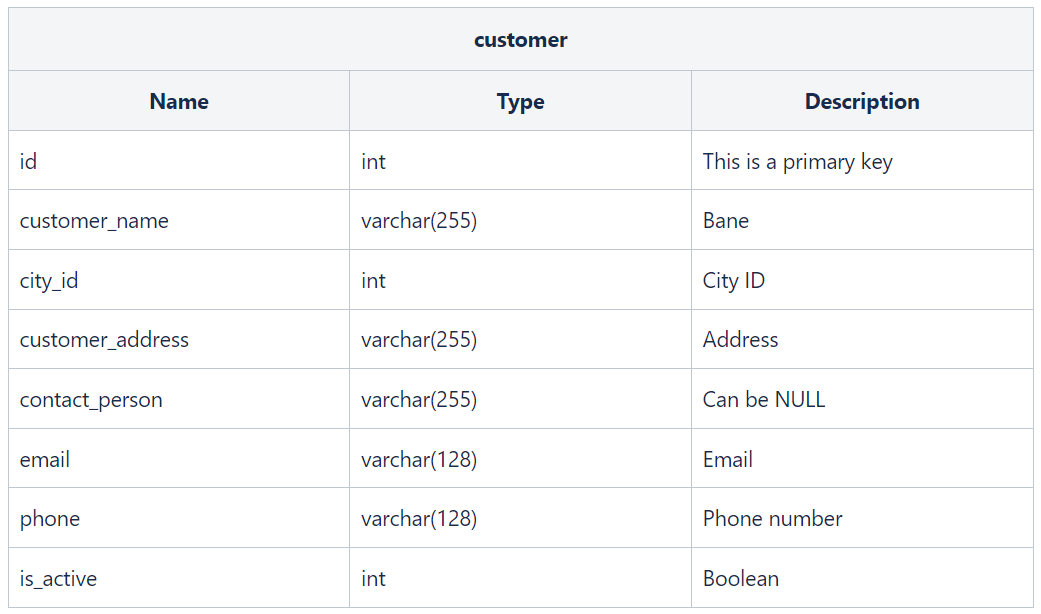Click the customer table title header
The image size is (1041, 614).
[520, 39]
